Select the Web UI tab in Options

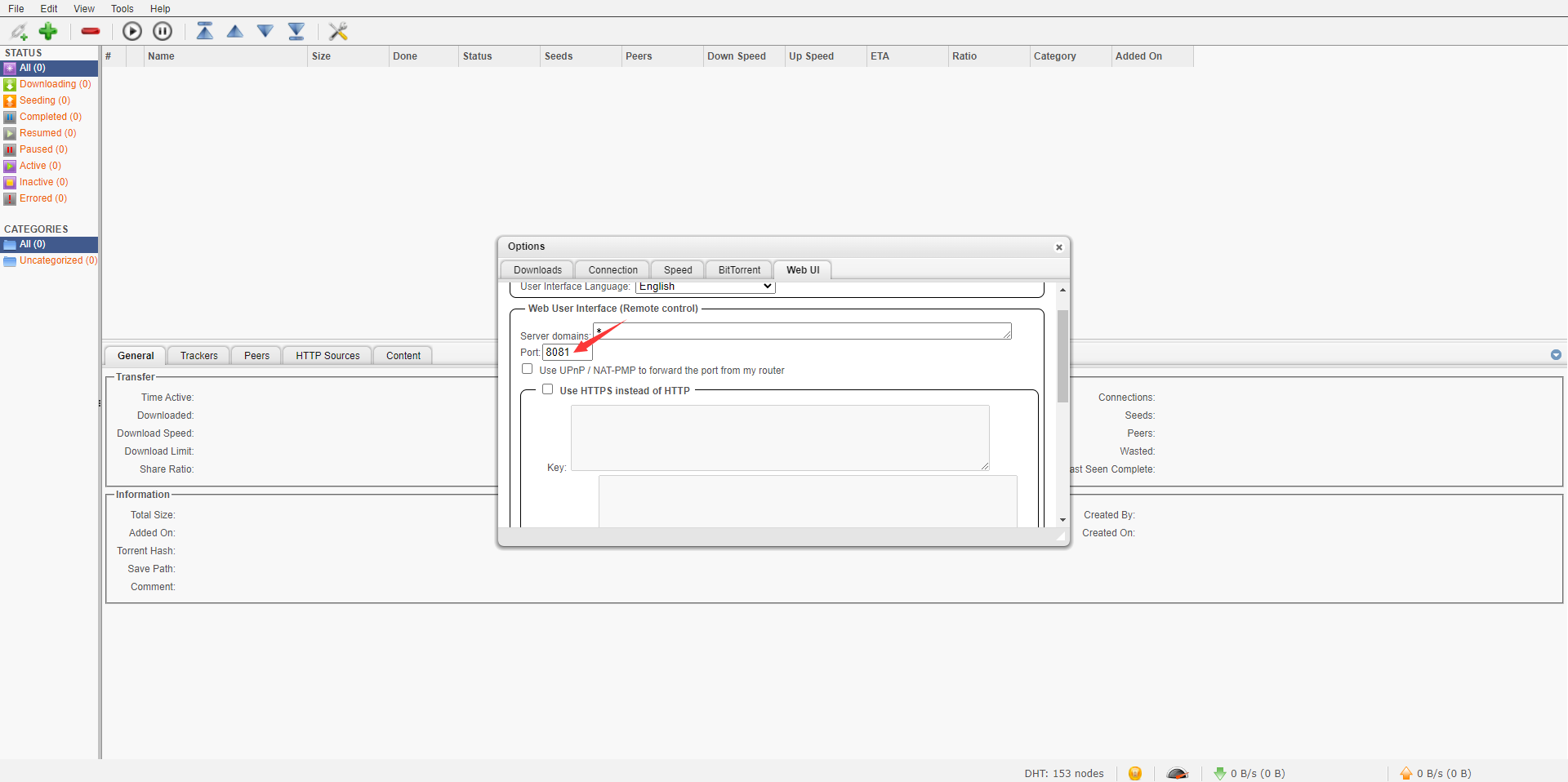click(x=803, y=270)
